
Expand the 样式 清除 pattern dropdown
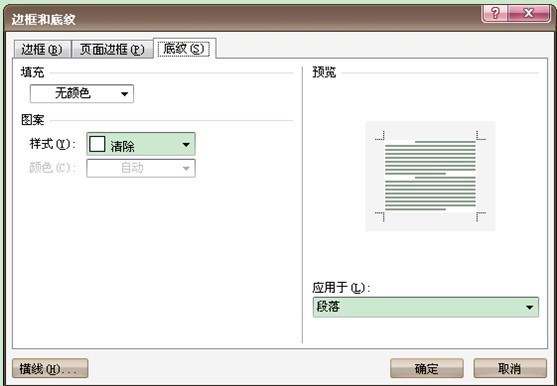point(141,144)
